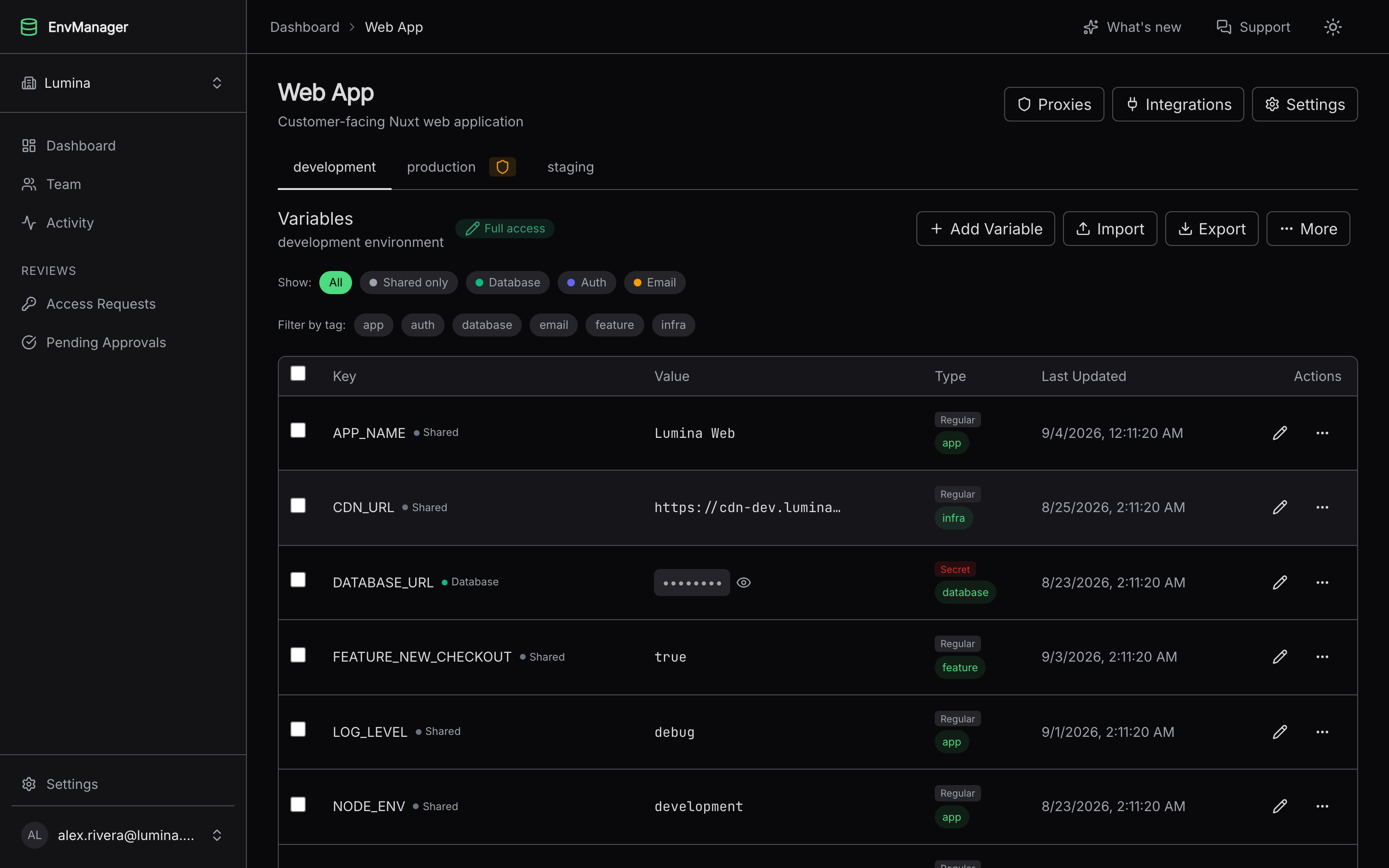
Task: Filter by the email tag
Action: pos(553,325)
